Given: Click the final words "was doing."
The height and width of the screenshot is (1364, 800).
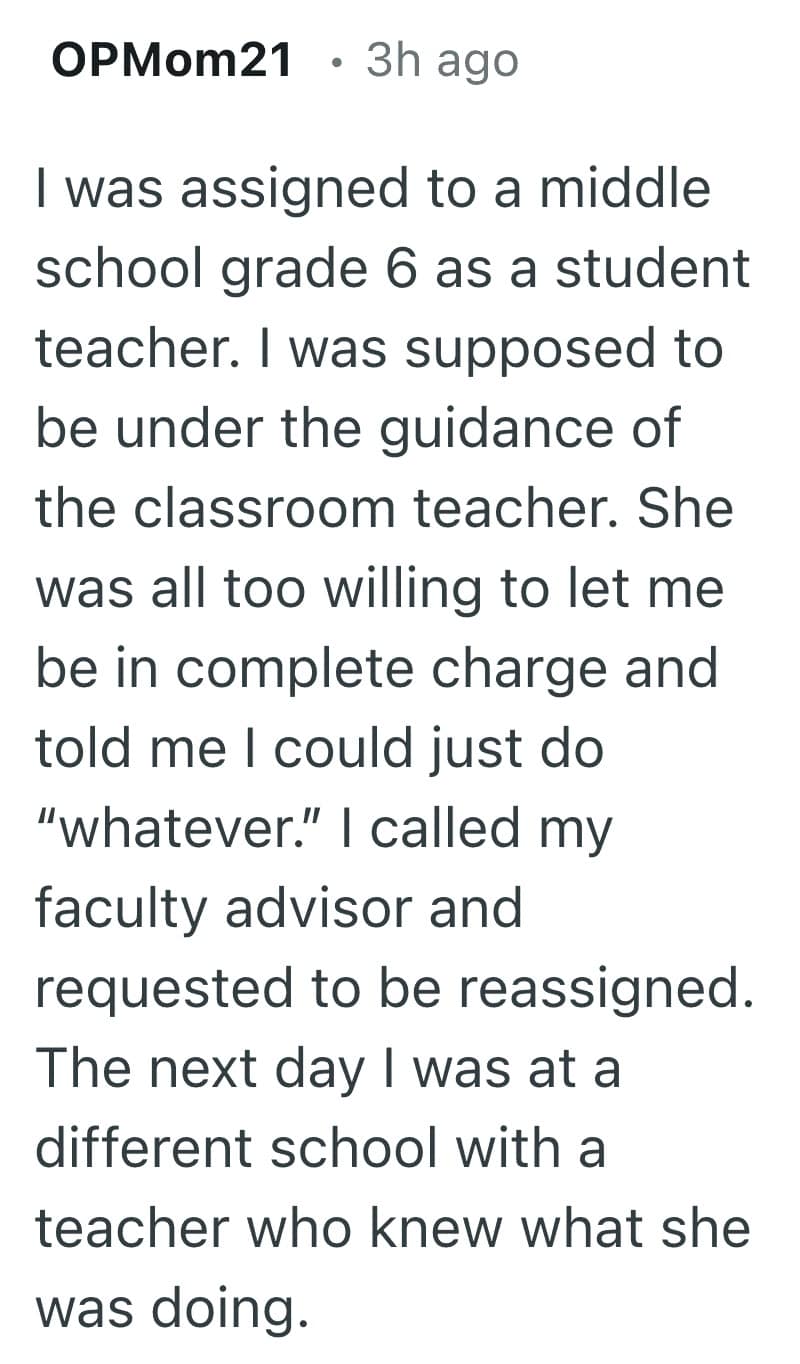Looking at the screenshot, I should click(171, 1308).
